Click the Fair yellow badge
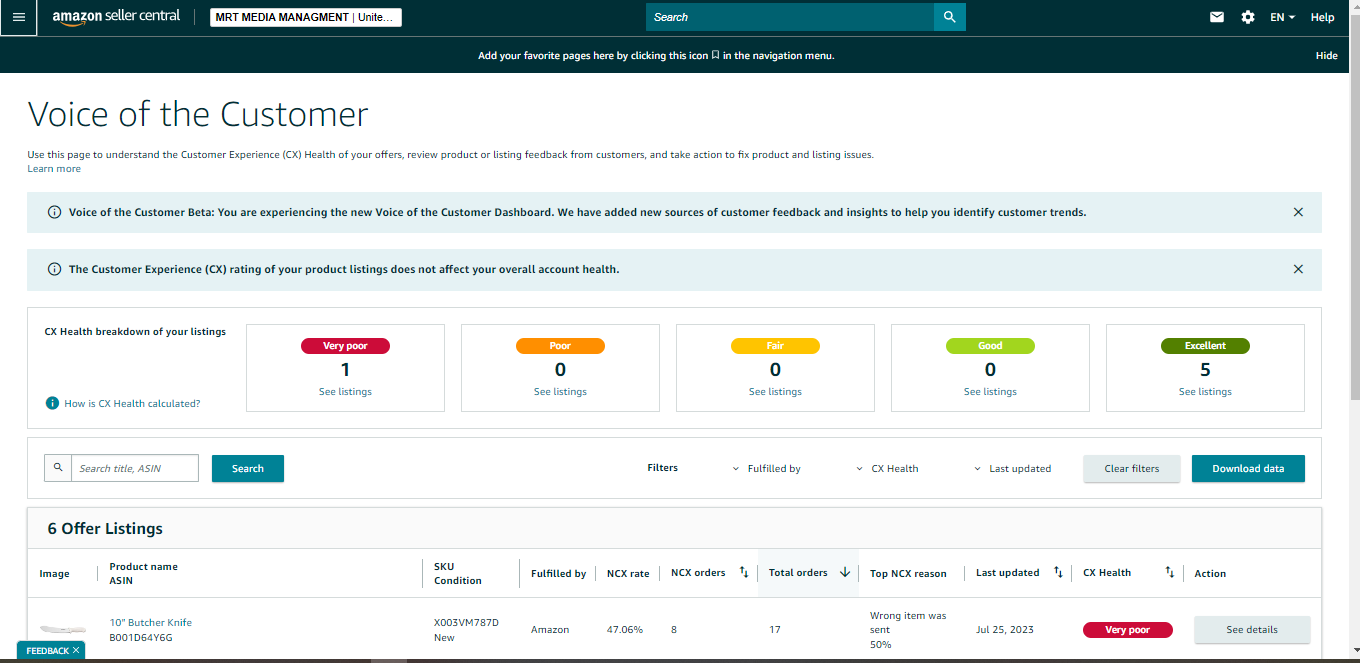The height and width of the screenshot is (663, 1360). click(x=775, y=346)
